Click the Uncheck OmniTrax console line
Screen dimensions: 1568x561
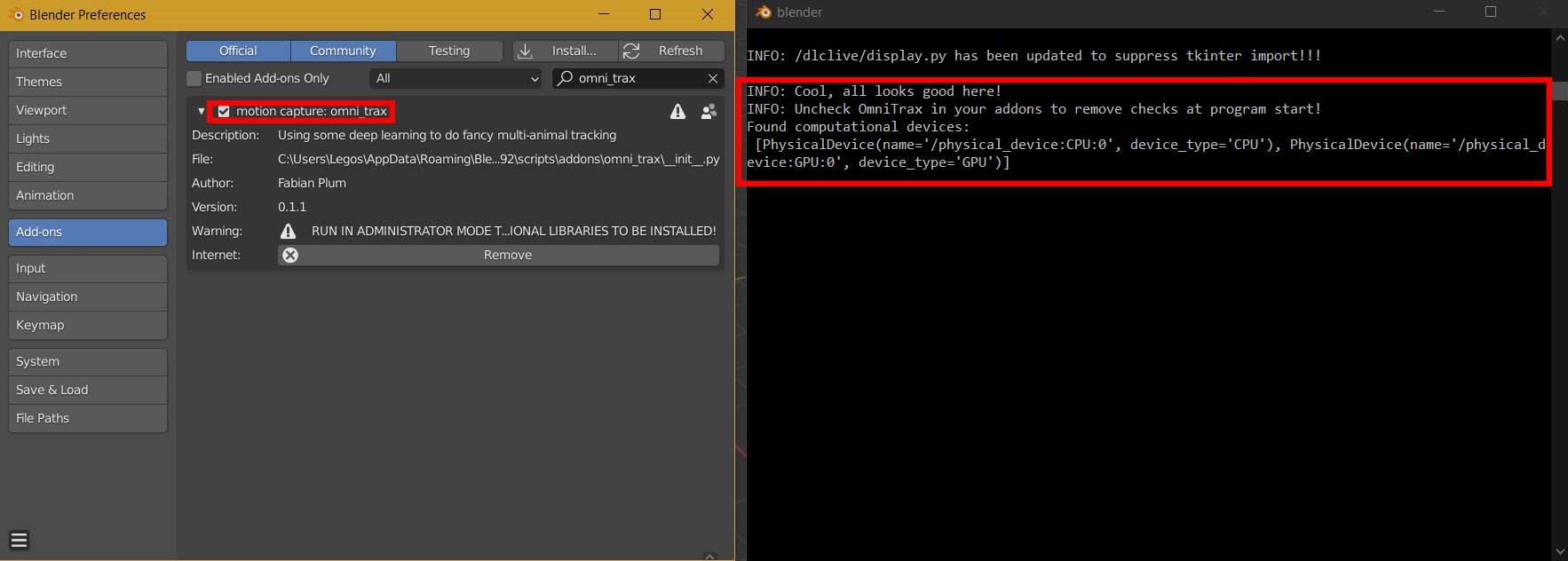click(x=1033, y=108)
